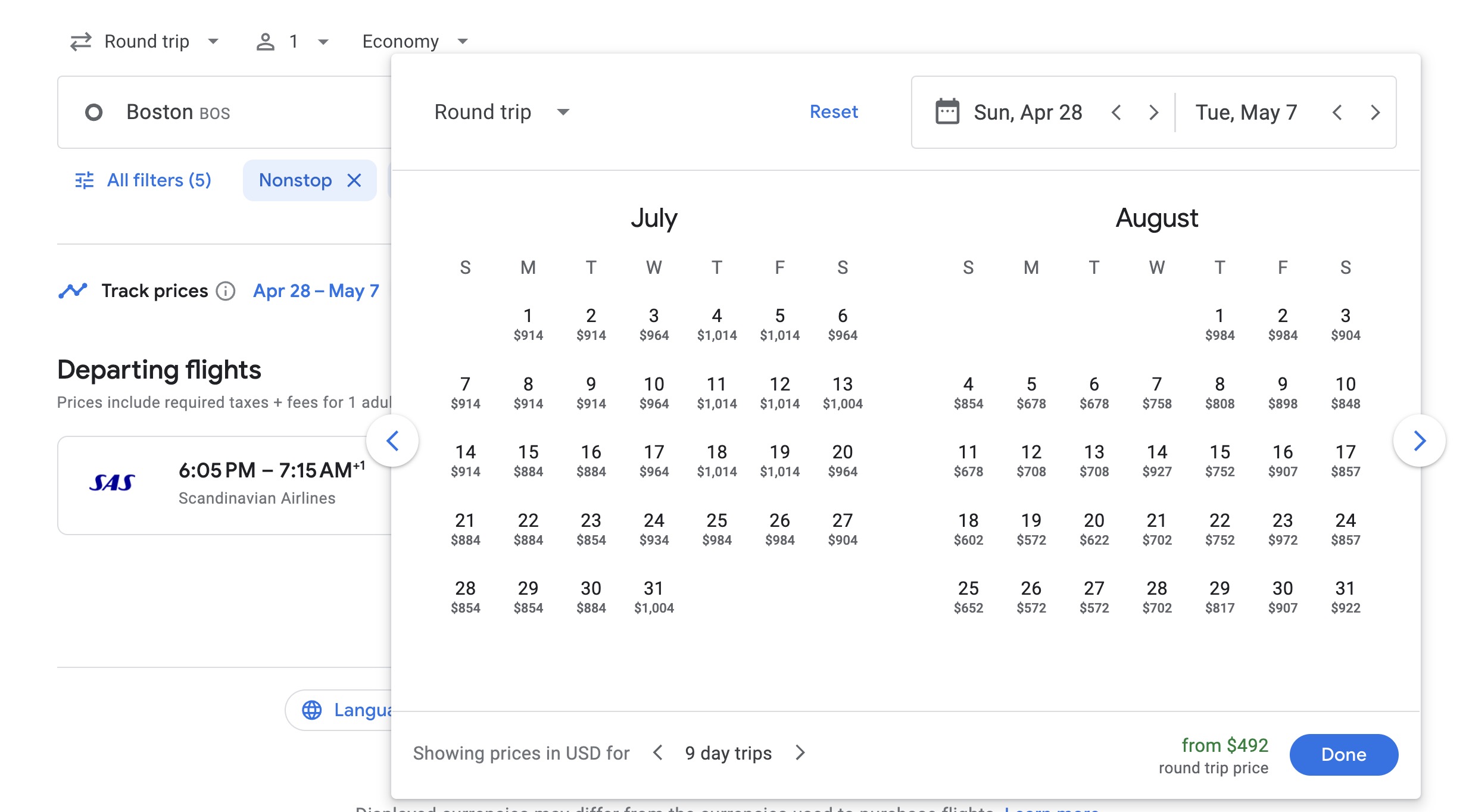
Task: Advance the calendar to the next month
Action: point(1420,441)
